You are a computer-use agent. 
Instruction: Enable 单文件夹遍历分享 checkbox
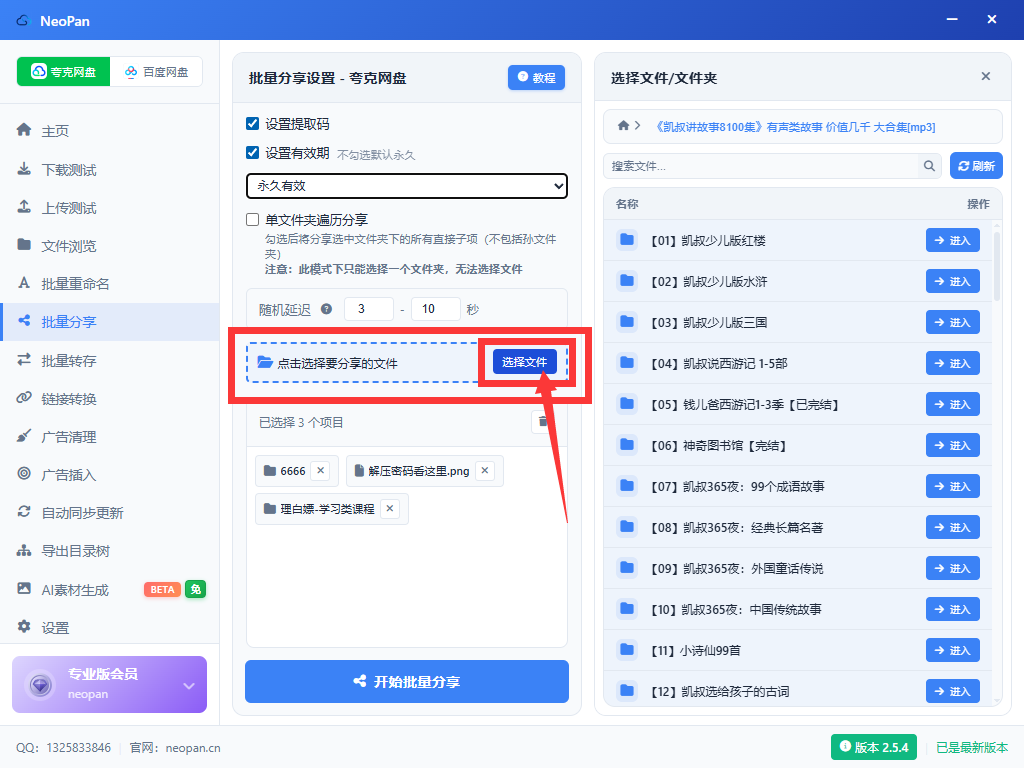click(x=252, y=219)
